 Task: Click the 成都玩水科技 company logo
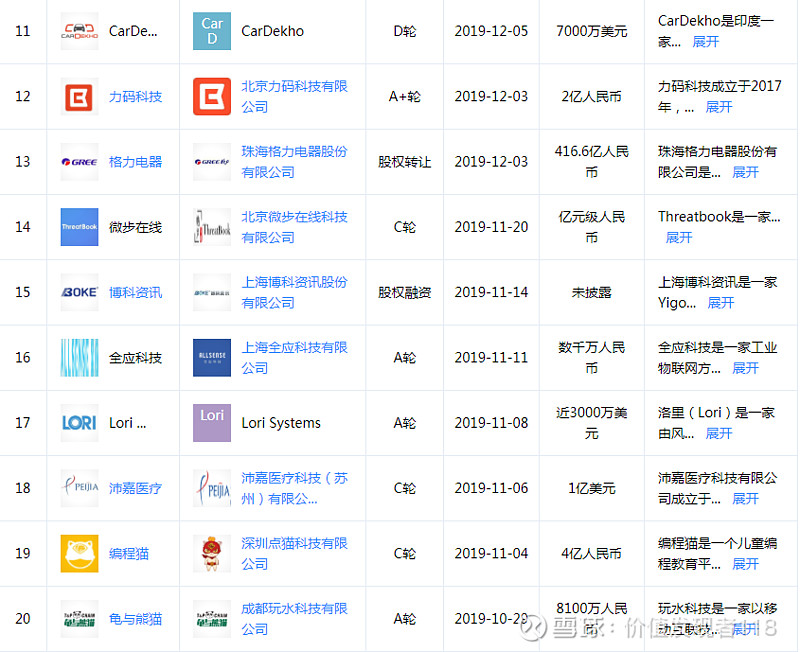tap(212, 619)
